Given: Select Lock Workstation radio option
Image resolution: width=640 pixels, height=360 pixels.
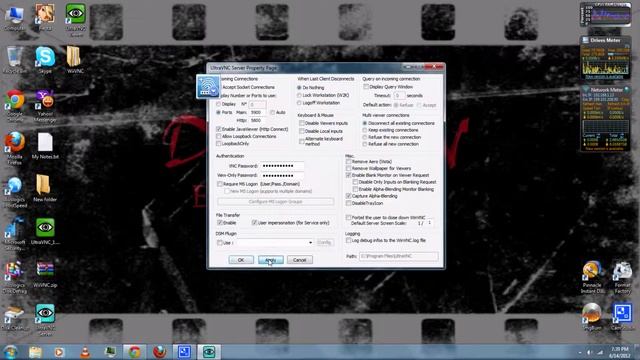Looking at the screenshot, I should (x=299, y=96).
